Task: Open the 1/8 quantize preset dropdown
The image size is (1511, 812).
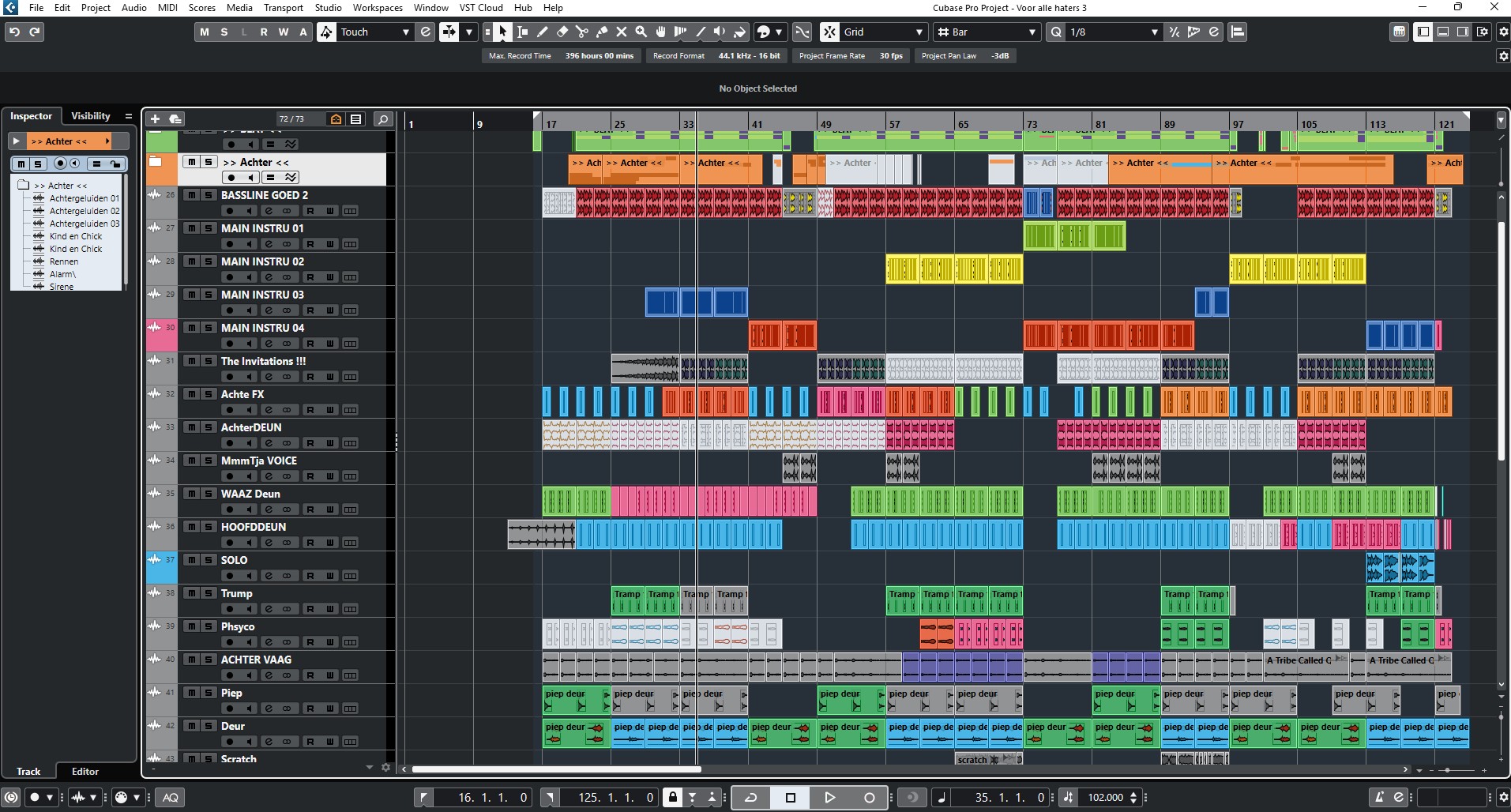Action: pos(1154,32)
